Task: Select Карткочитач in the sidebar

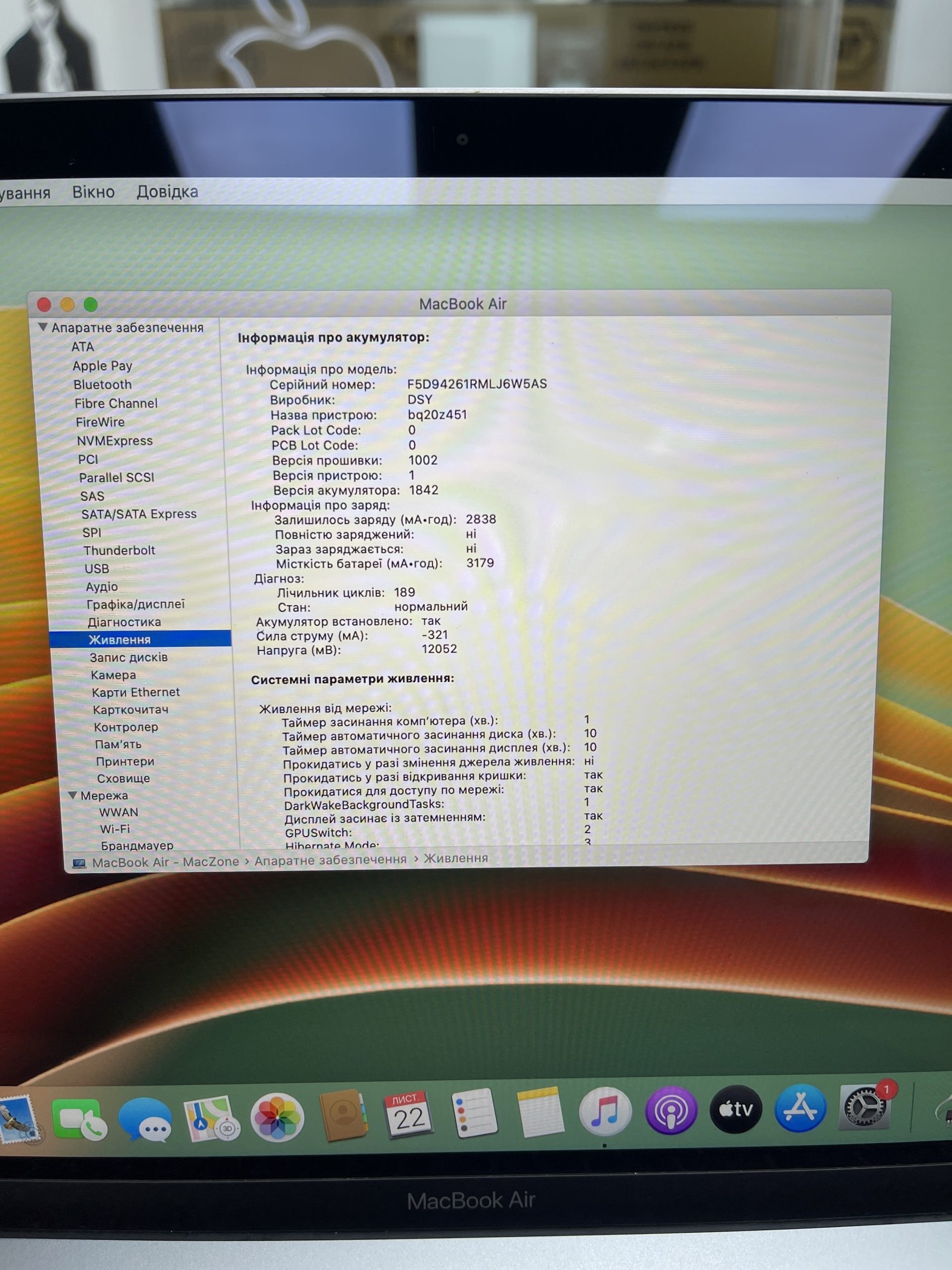Action: pyautogui.click(x=131, y=709)
